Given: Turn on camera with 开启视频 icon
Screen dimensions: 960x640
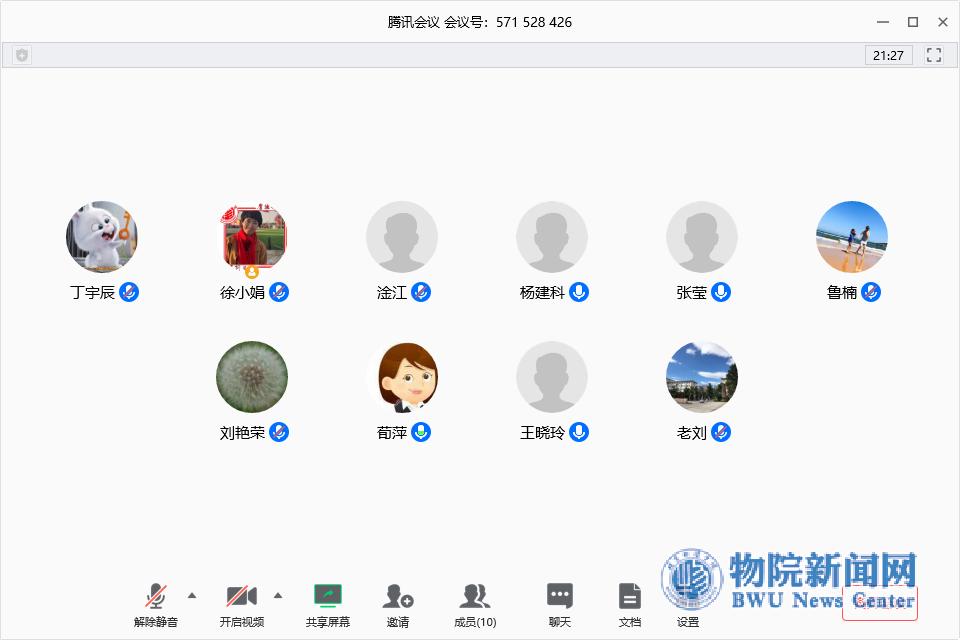Looking at the screenshot, I should [242, 596].
